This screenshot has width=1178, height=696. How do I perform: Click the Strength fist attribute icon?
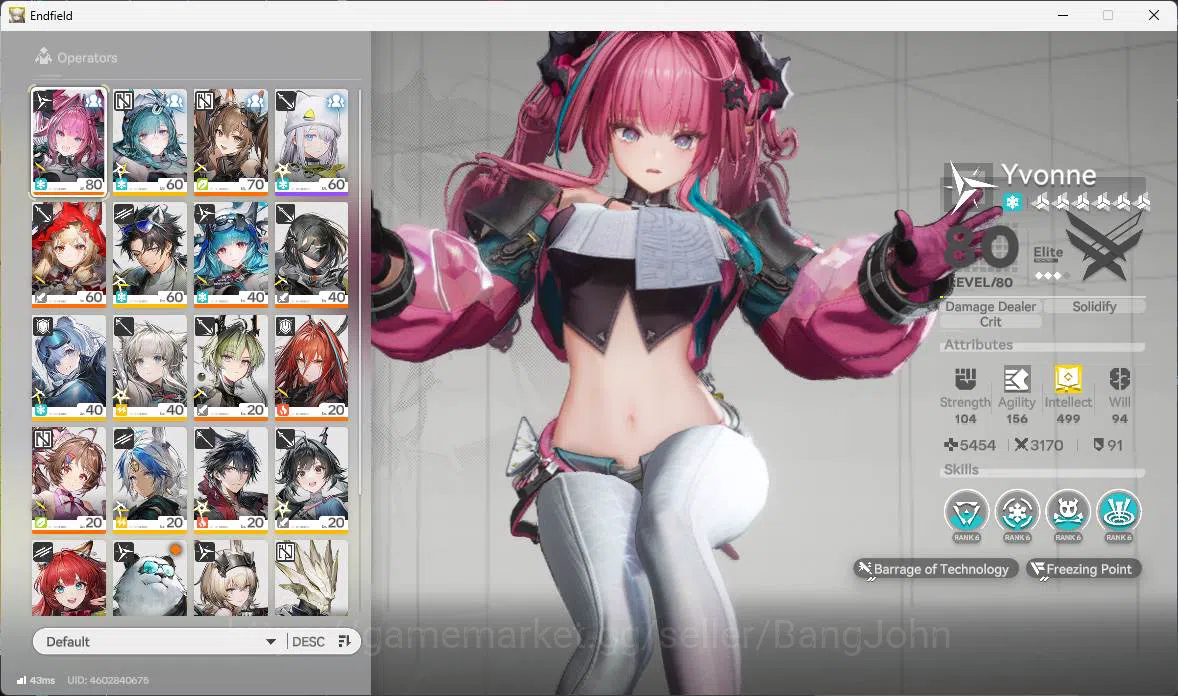click(965, 379)
